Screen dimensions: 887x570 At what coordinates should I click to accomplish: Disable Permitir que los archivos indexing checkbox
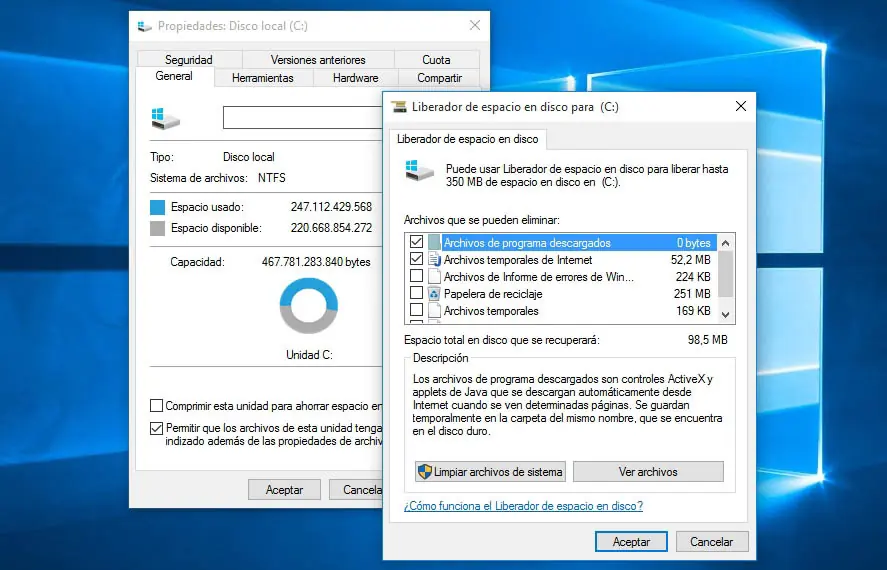[x=156, y=428]
